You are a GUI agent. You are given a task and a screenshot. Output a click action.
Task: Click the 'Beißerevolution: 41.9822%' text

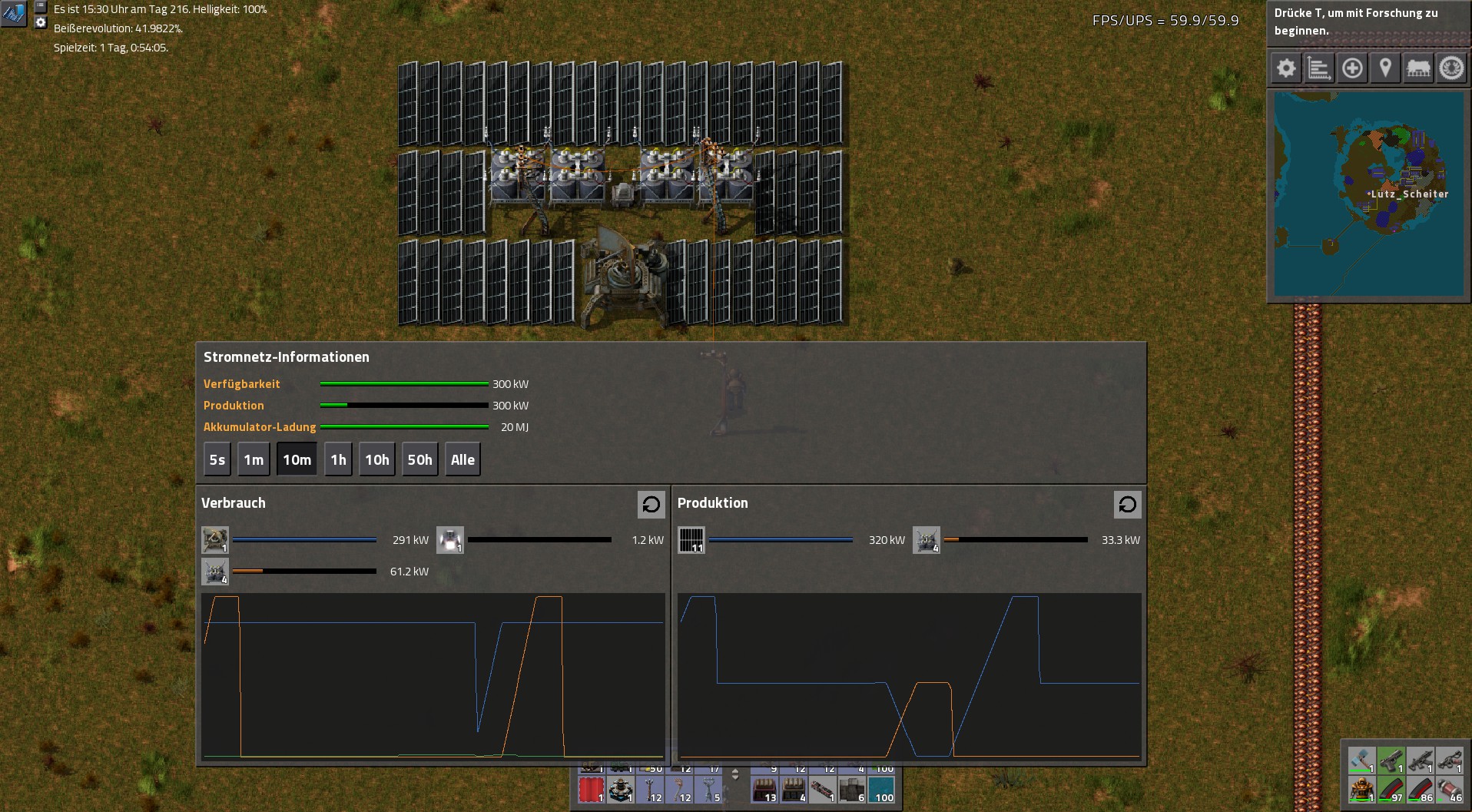tap(118, 28)
